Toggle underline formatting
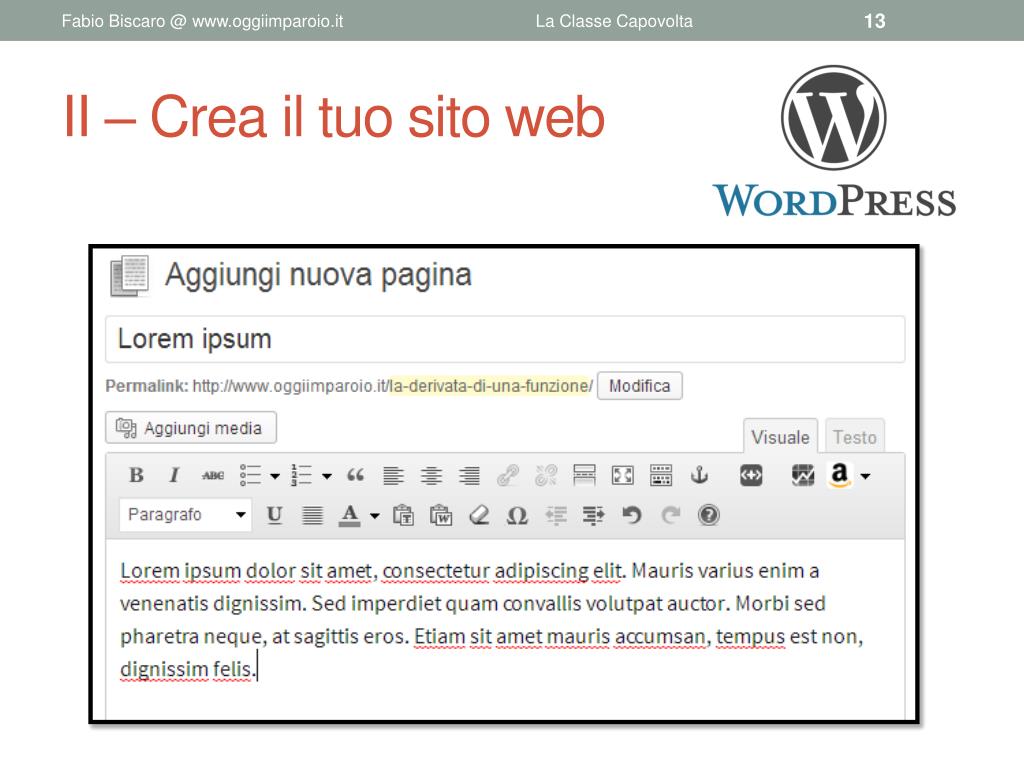The height and width of the screenshot is (768, 1024). tap(274, 515)
